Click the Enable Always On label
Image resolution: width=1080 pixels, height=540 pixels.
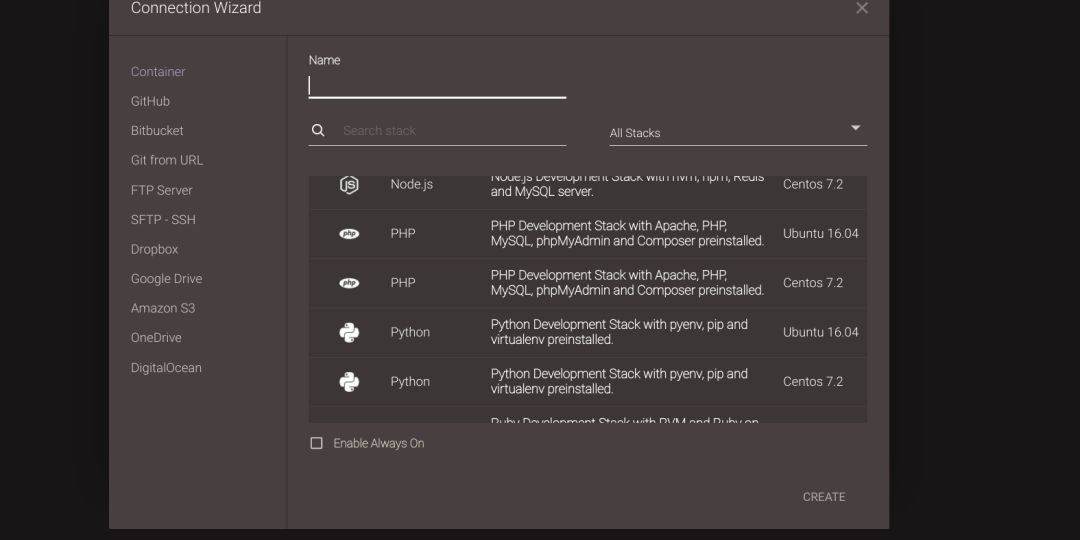coord(378,444)
